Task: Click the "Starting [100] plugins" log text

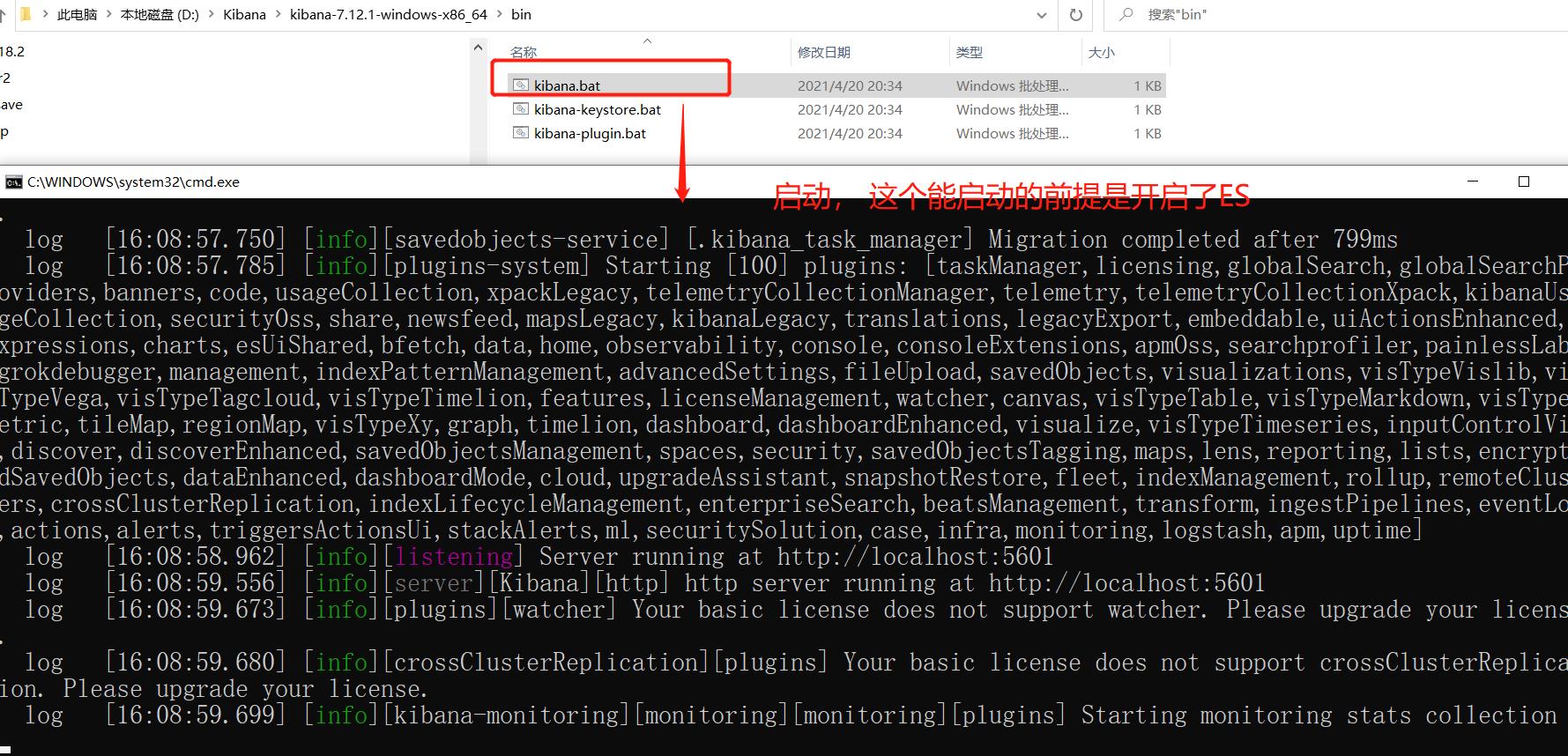Action: 757,266
